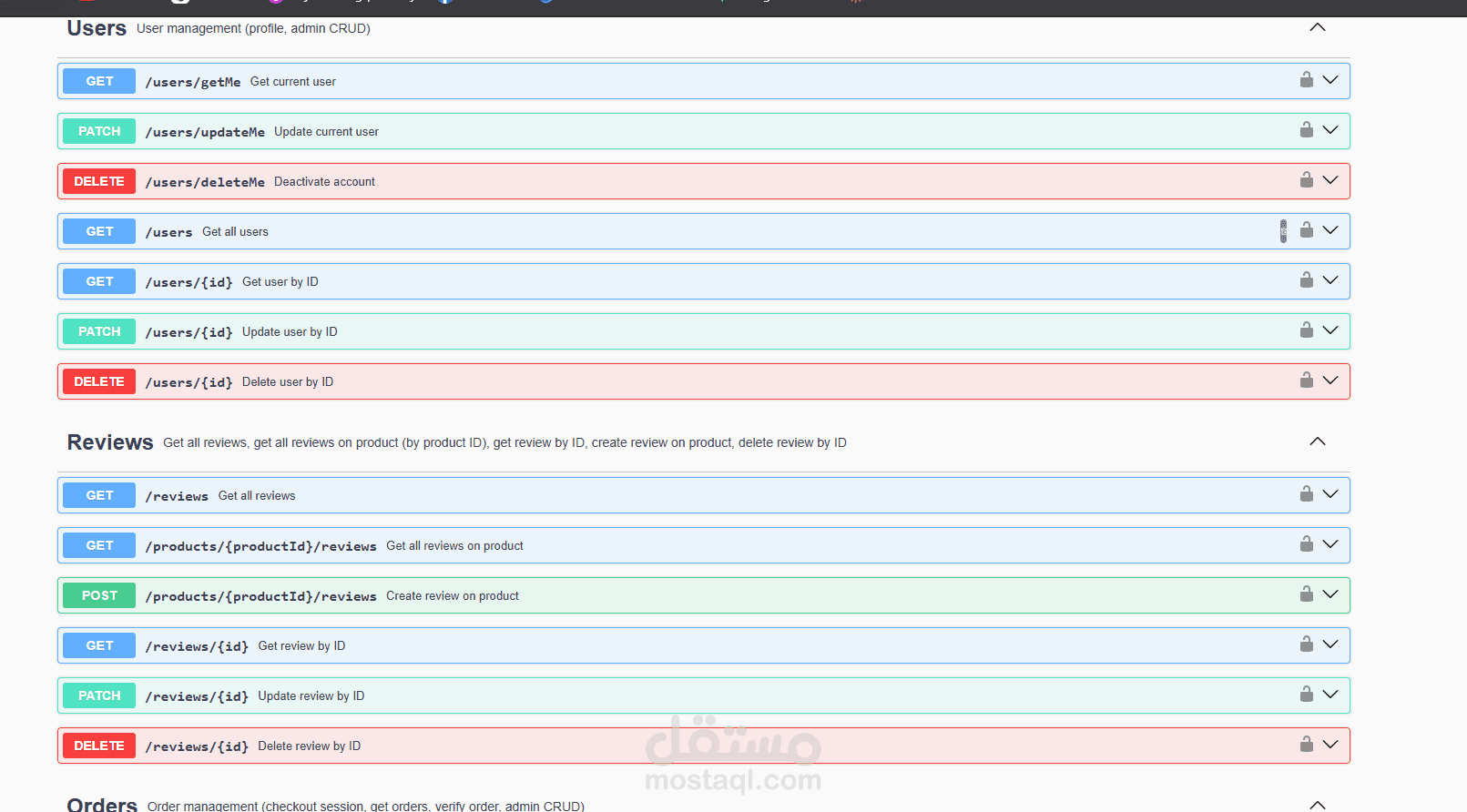The width and height of the screenshot is (1467, 812).
Task: Click the lock icon on GET /reviews row
Action: click(x=1306, y=494)
